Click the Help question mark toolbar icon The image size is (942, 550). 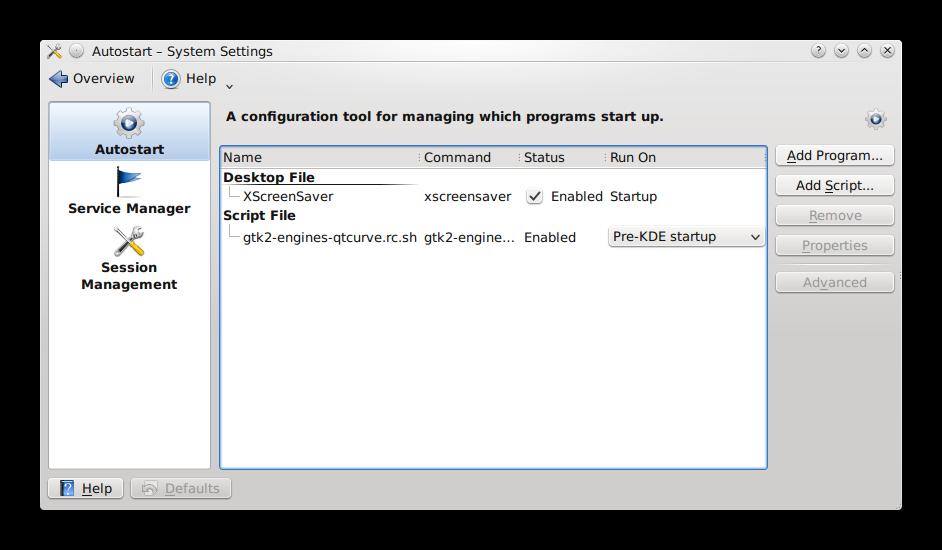point(171,79)
